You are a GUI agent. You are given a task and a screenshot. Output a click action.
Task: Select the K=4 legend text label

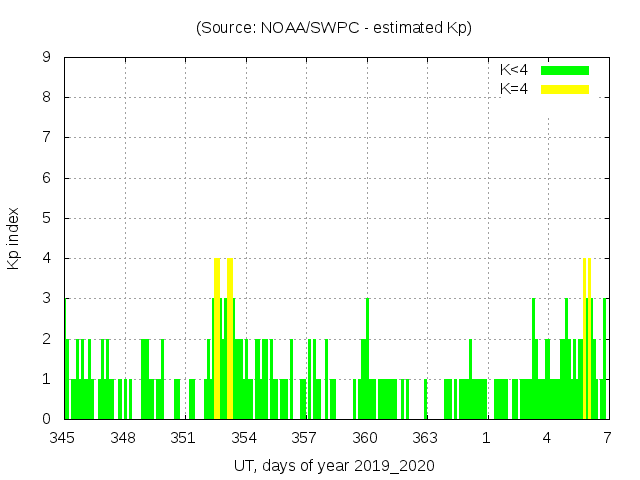(x=514, y=89)
